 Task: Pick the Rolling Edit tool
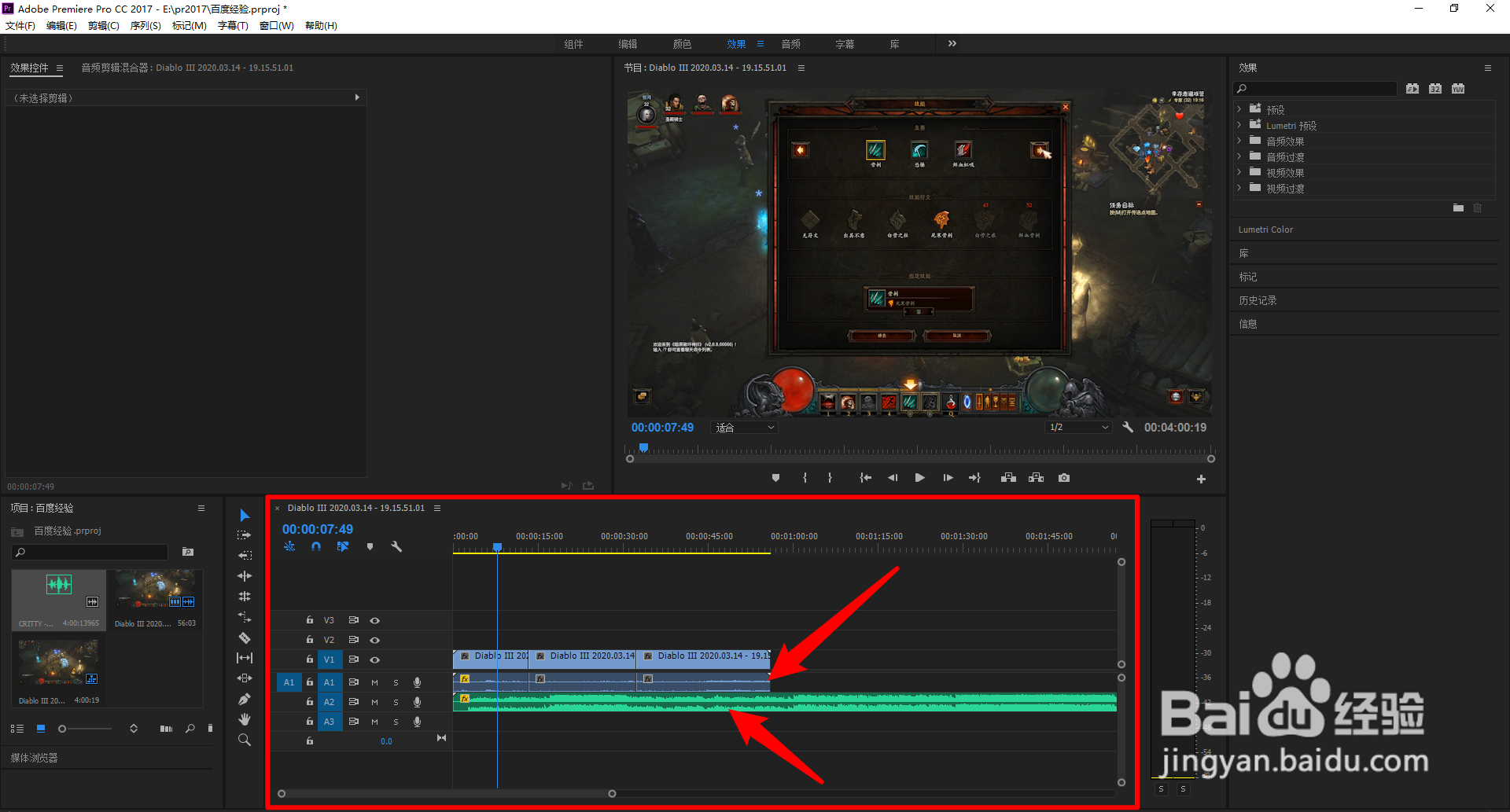pos(245,597)
